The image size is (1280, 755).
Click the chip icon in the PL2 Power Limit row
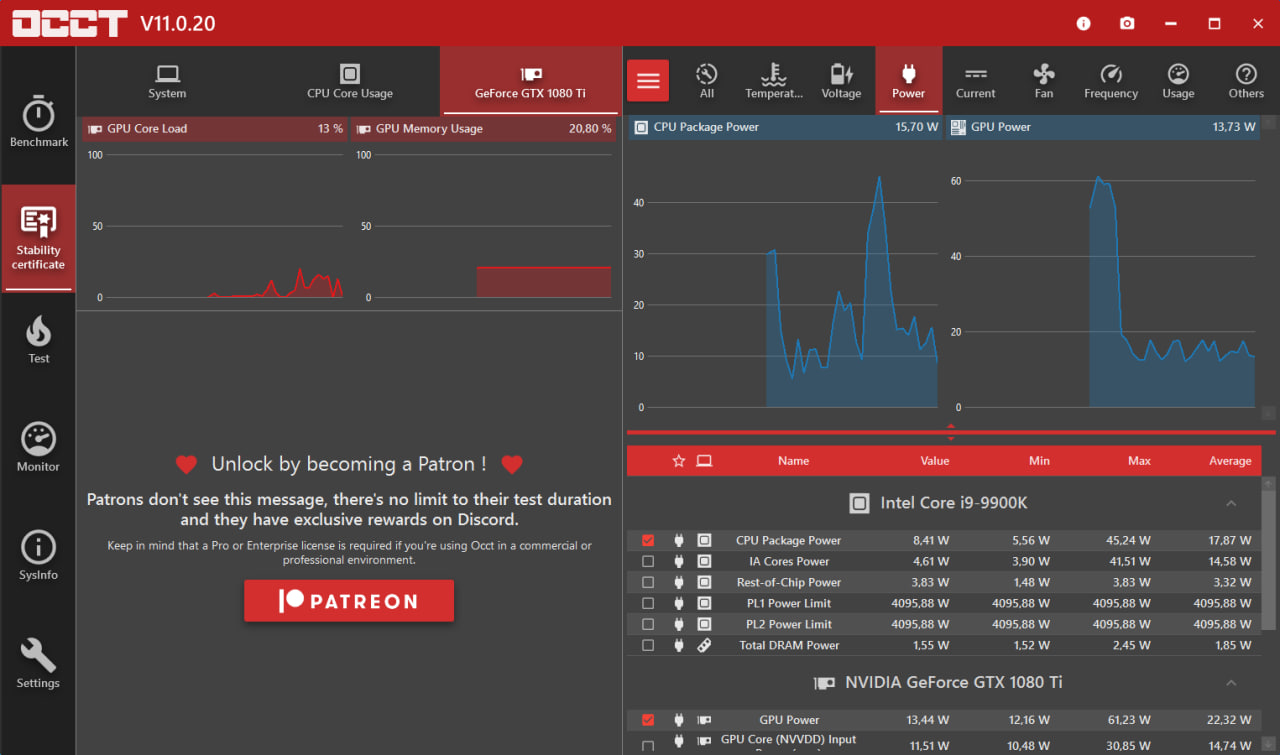point(704,624)
